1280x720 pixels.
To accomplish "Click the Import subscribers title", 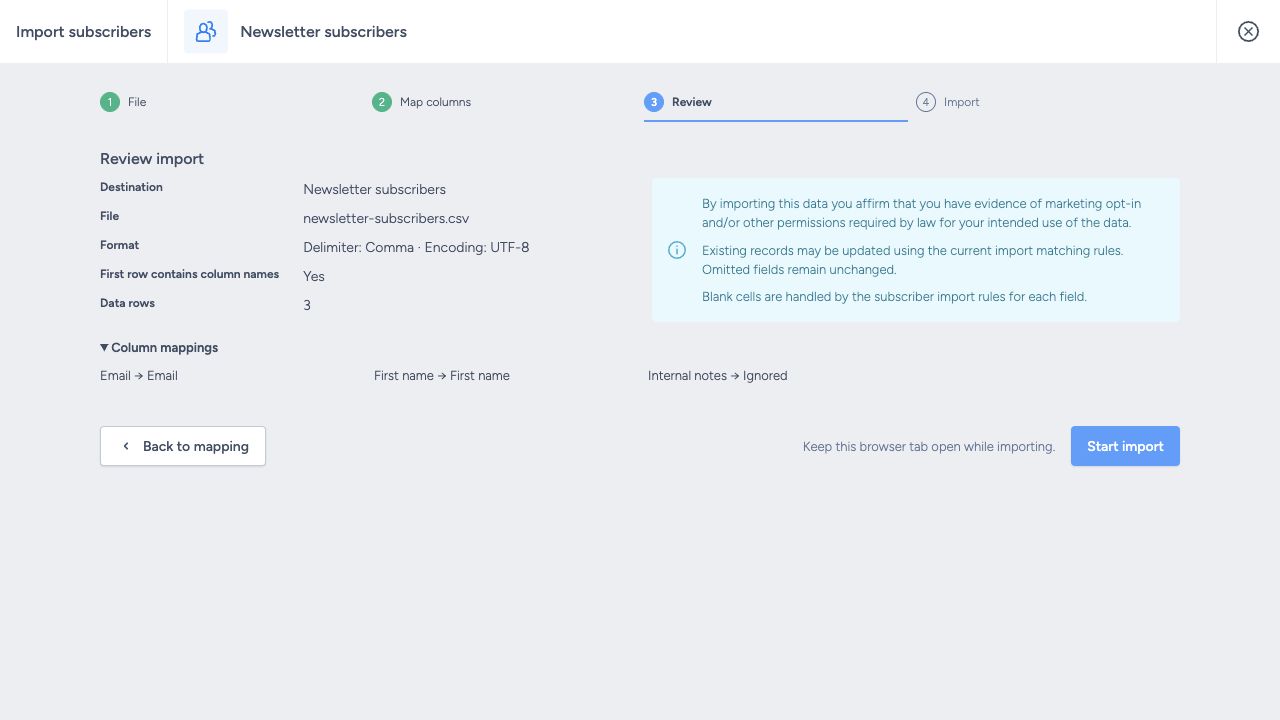I will point(84,32).
